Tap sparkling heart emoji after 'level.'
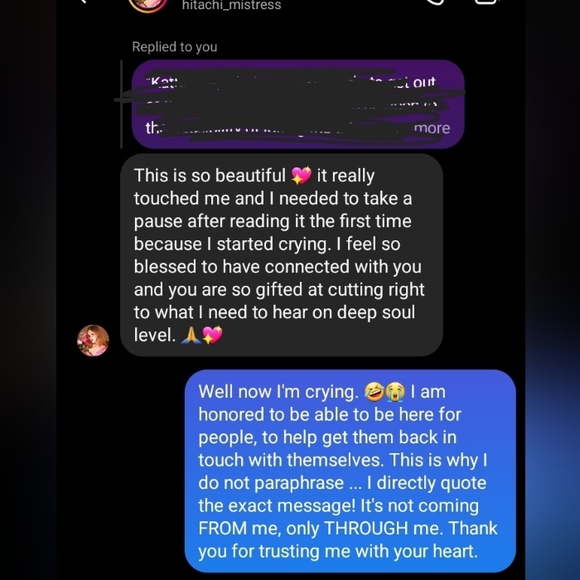The image size is (580, 580). coord(212,335)
